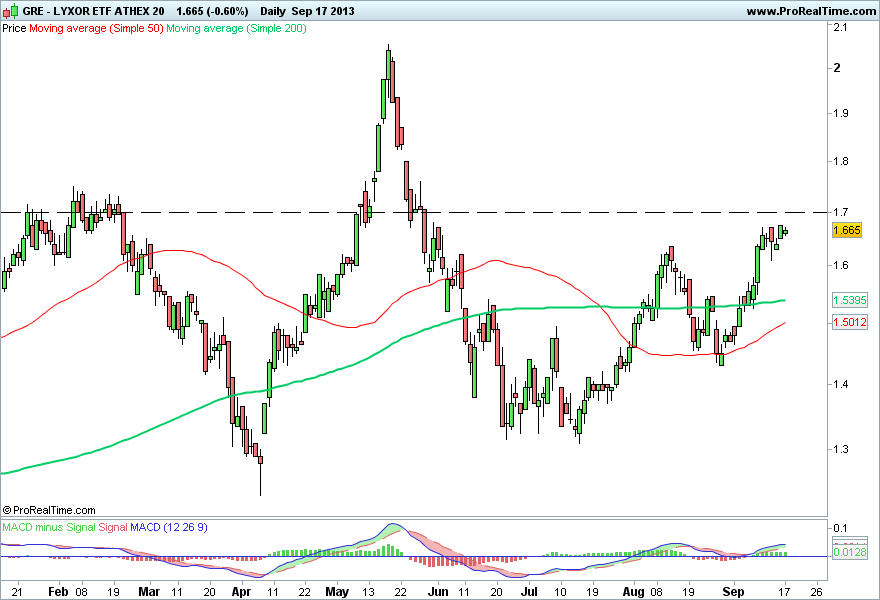Select the GRE - LYXOR ETF ATHEX 20 title
880x600 pixels.
click(94, 11)
